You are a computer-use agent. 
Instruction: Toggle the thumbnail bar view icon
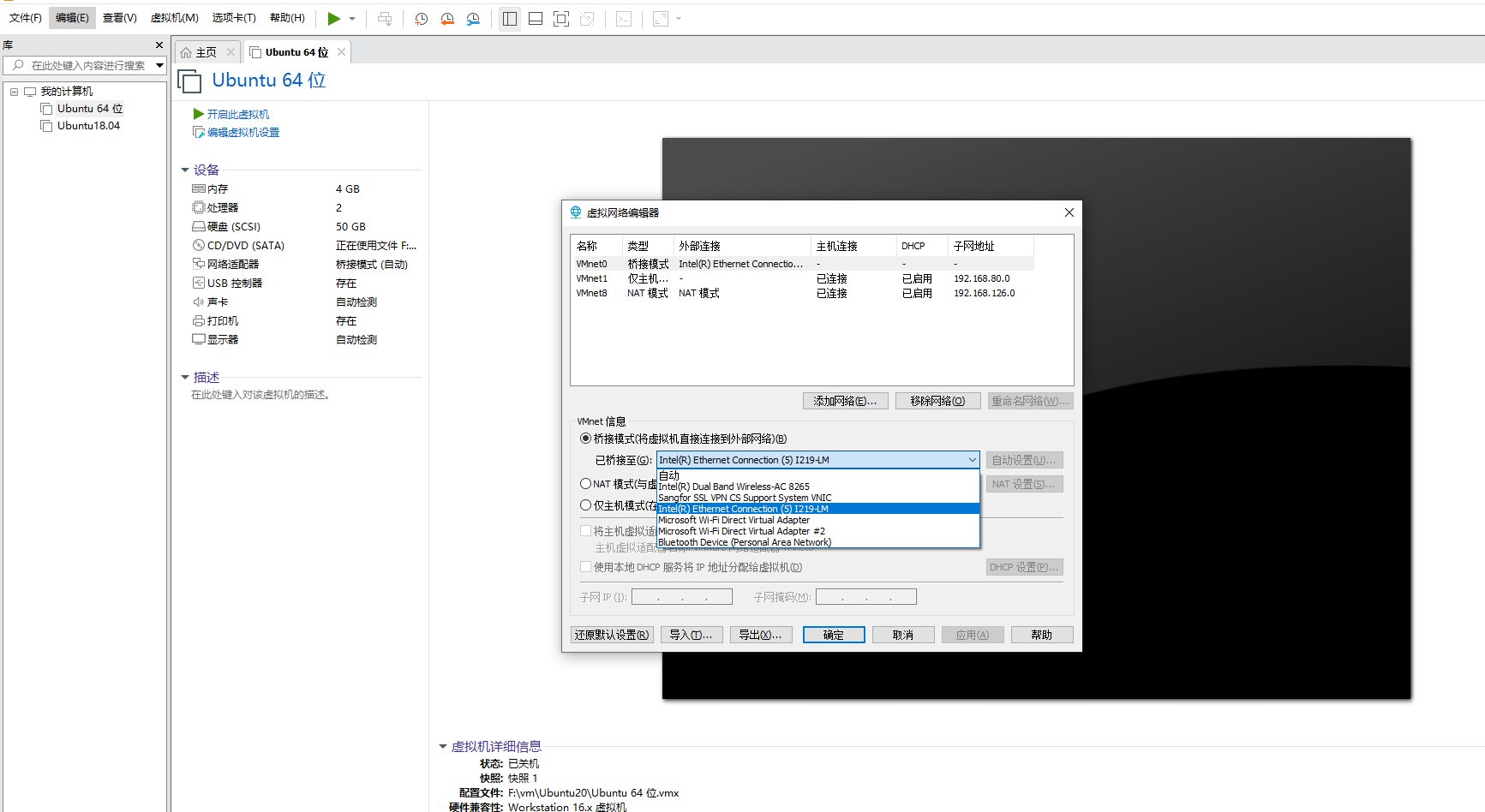(536, 19)
